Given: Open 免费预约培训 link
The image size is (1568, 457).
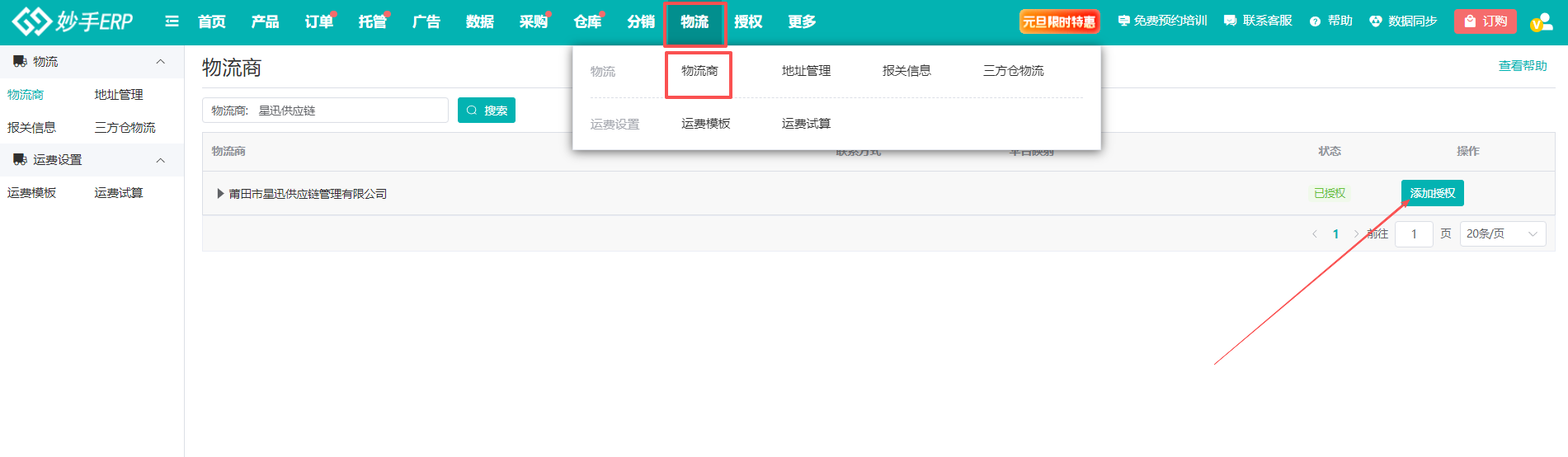Looking at the screenshot, I should click(1162, 21).
